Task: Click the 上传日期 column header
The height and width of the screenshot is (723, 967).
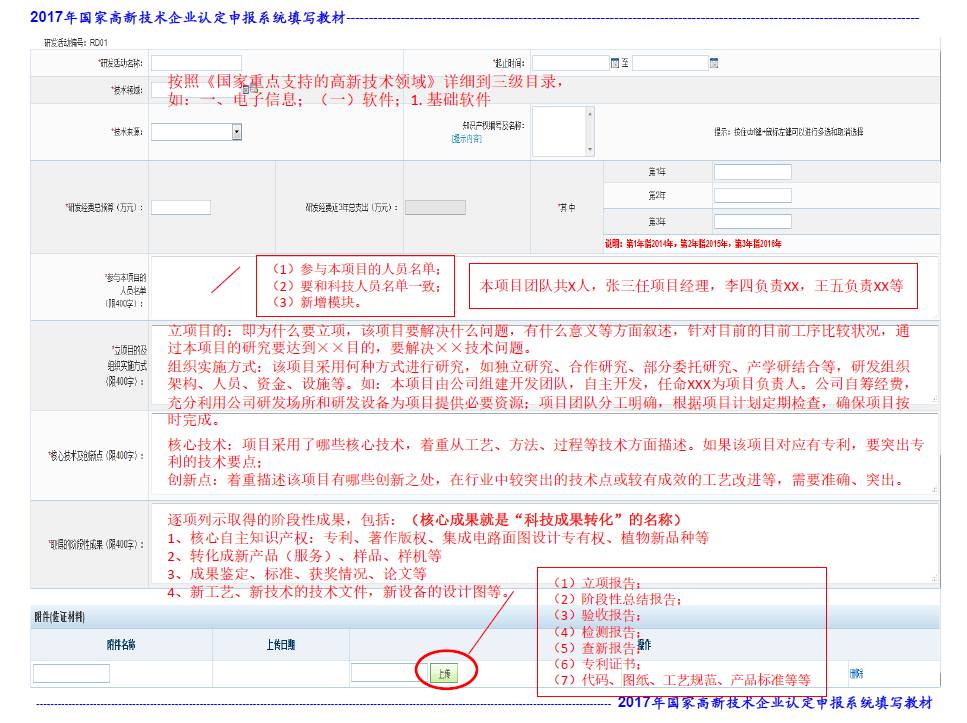Action: pyautogui.click(x=280, y=645)
